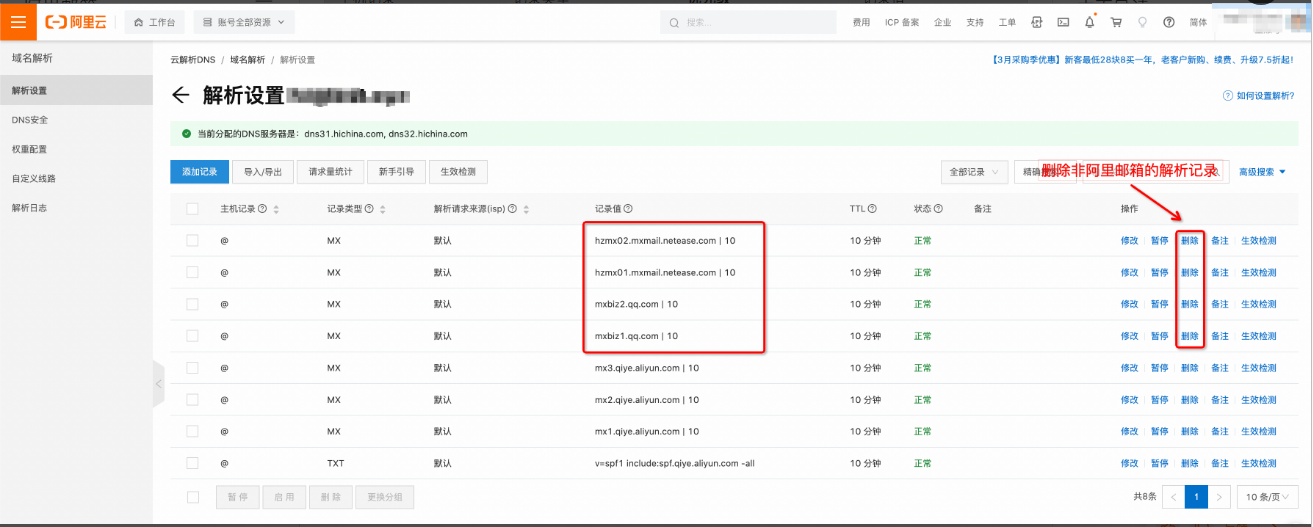Go to previous page arrow

pos(1173,497)
